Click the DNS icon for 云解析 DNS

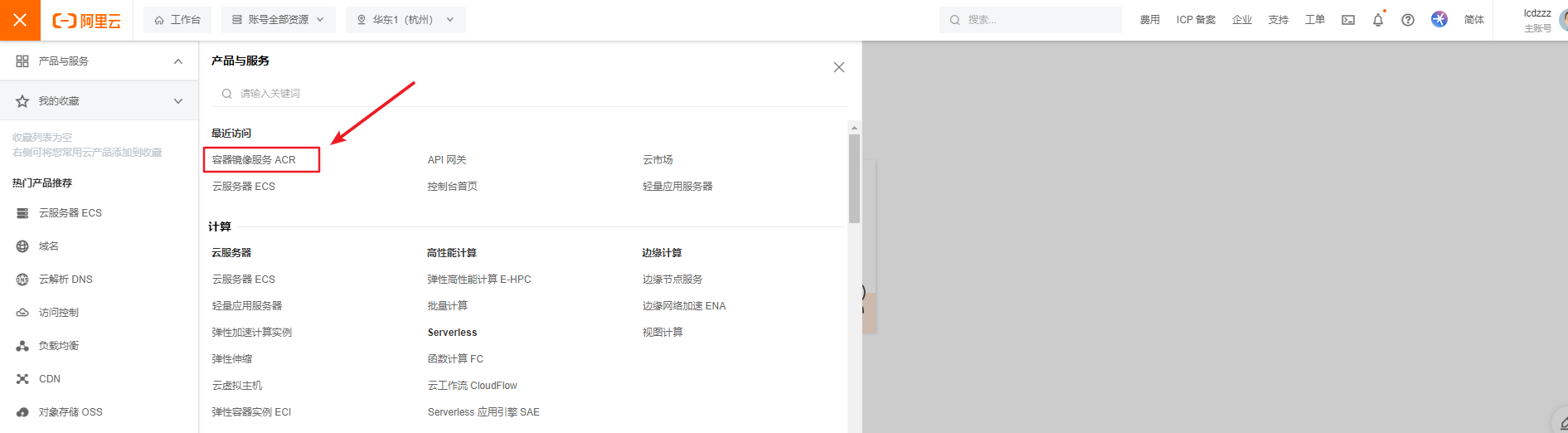[22, 280]
